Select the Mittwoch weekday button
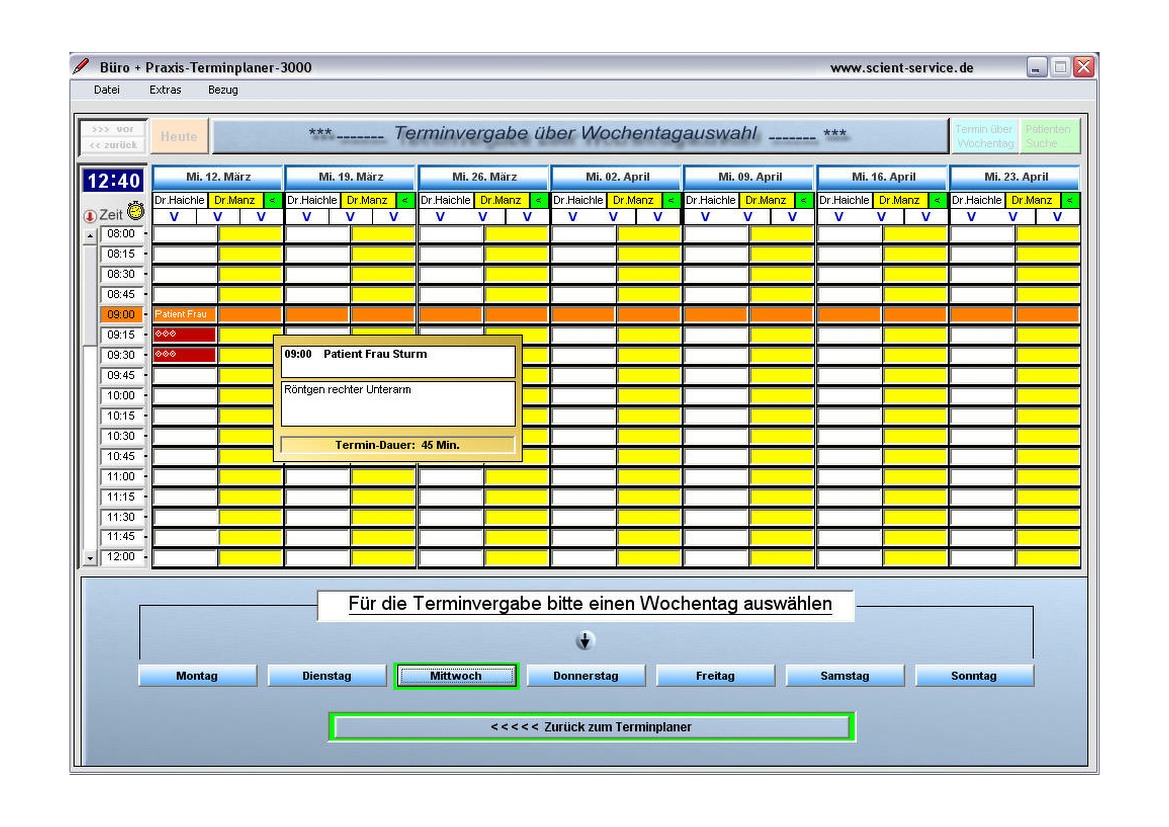The image size is (1169, 827). tap(456, 676)
